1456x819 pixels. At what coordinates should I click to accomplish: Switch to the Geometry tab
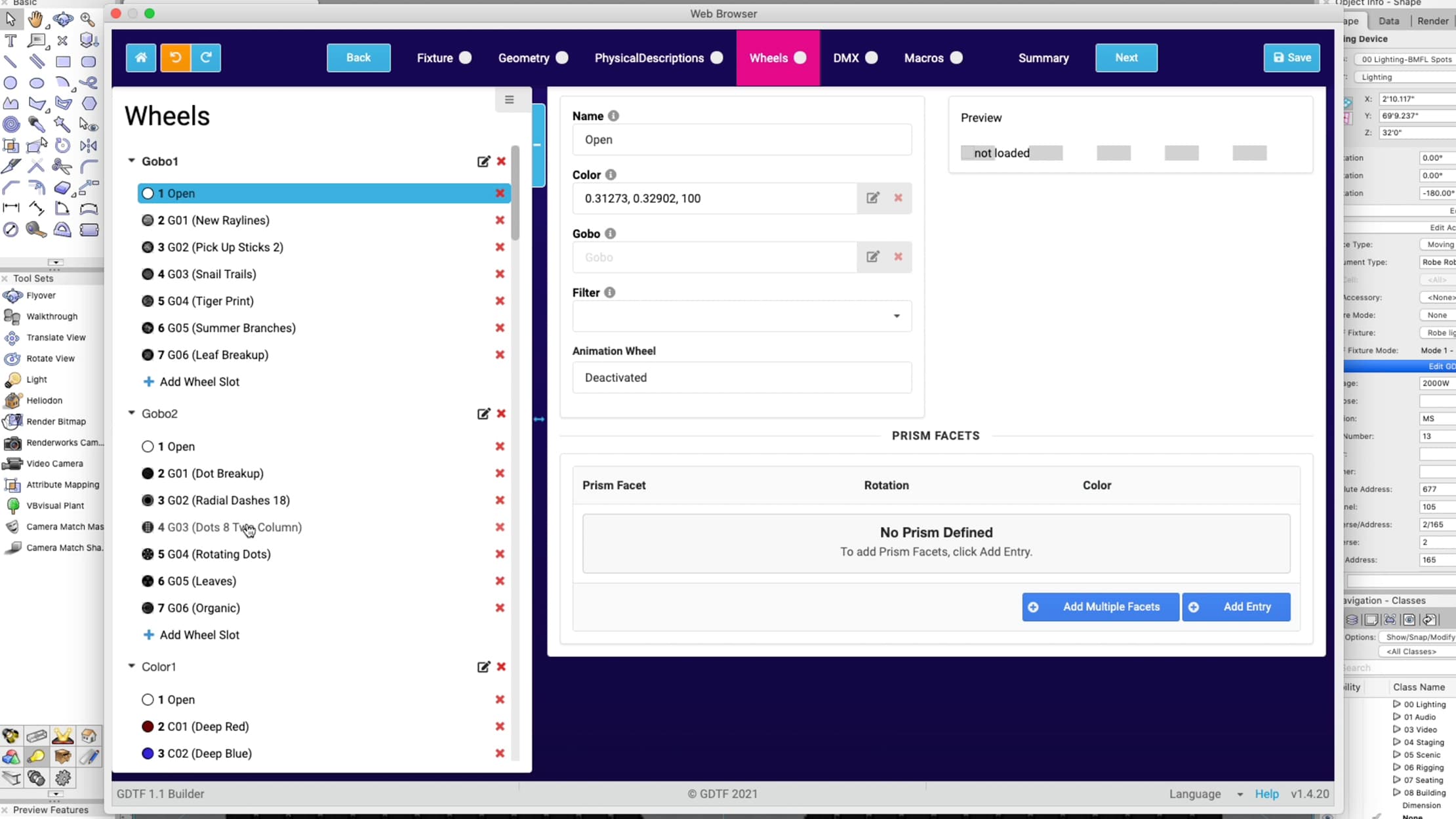coord(533,58)
